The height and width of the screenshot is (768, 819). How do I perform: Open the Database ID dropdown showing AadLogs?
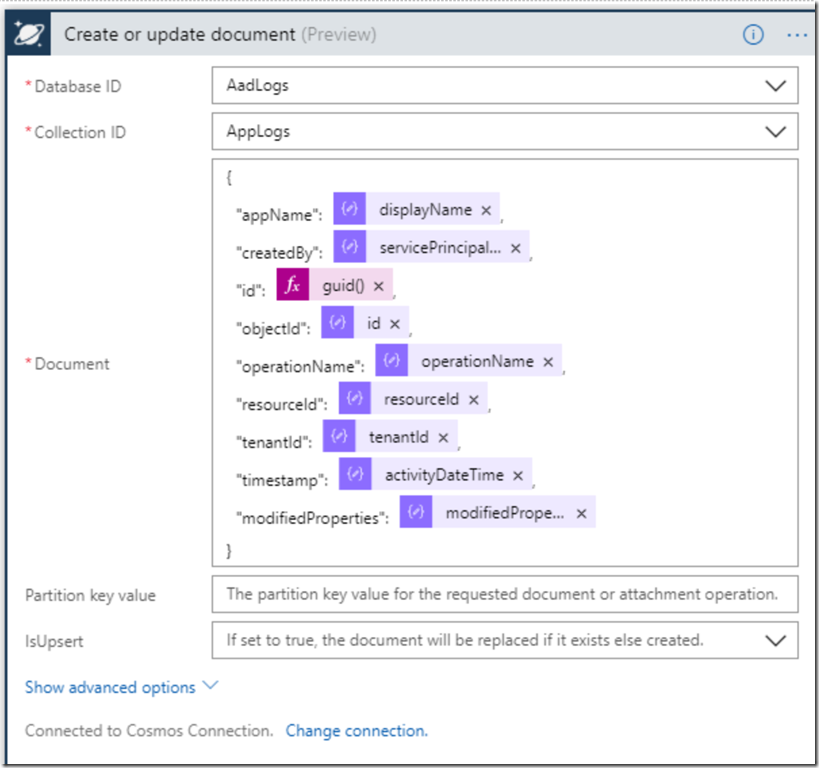[505, 85]
